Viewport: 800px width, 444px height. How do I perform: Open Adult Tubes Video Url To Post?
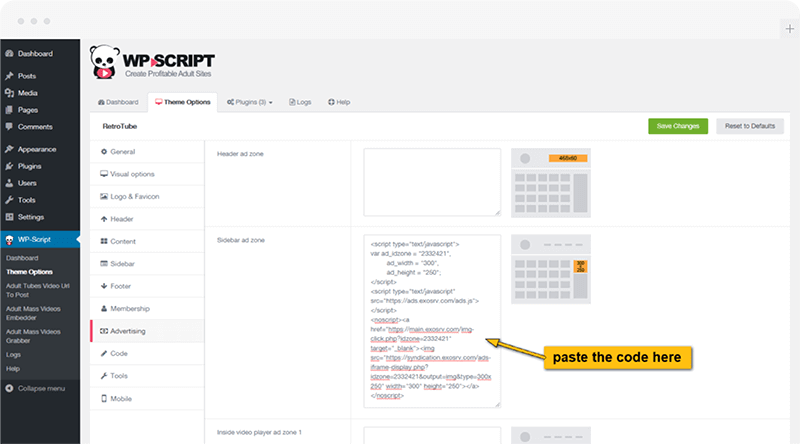[38, 290]
